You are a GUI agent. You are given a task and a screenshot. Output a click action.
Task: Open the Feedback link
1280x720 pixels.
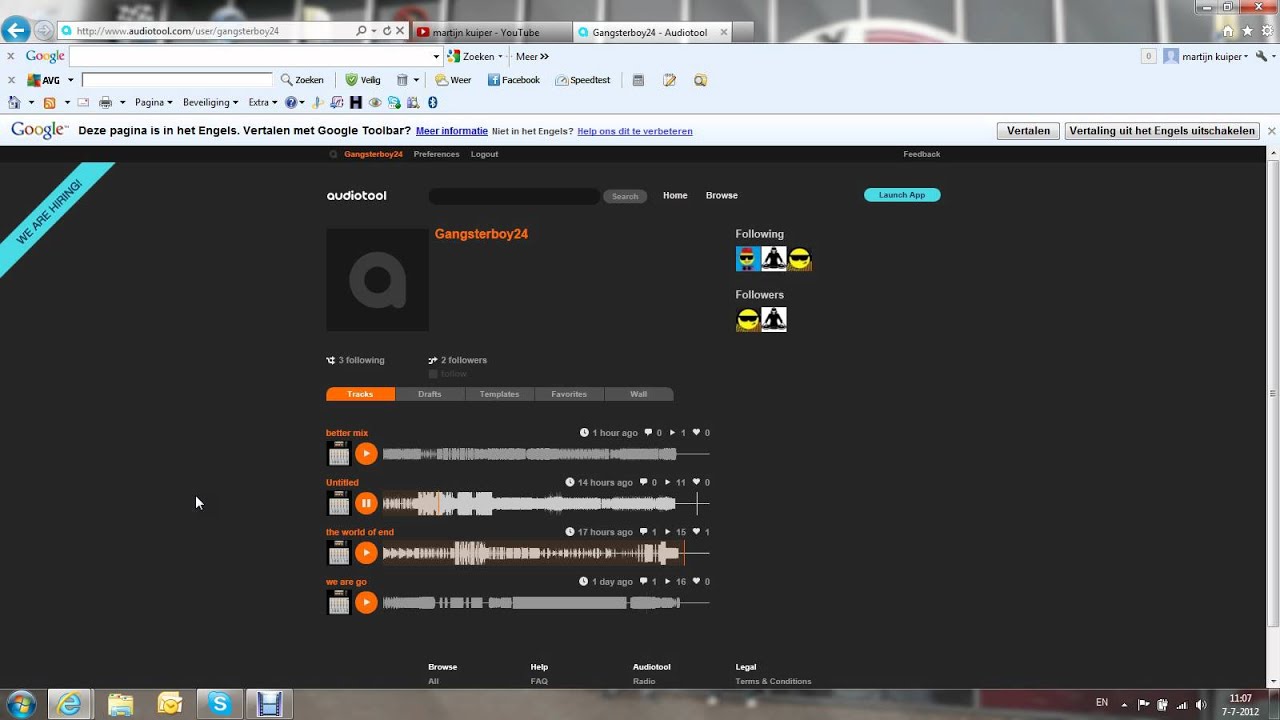coord(922,154)
